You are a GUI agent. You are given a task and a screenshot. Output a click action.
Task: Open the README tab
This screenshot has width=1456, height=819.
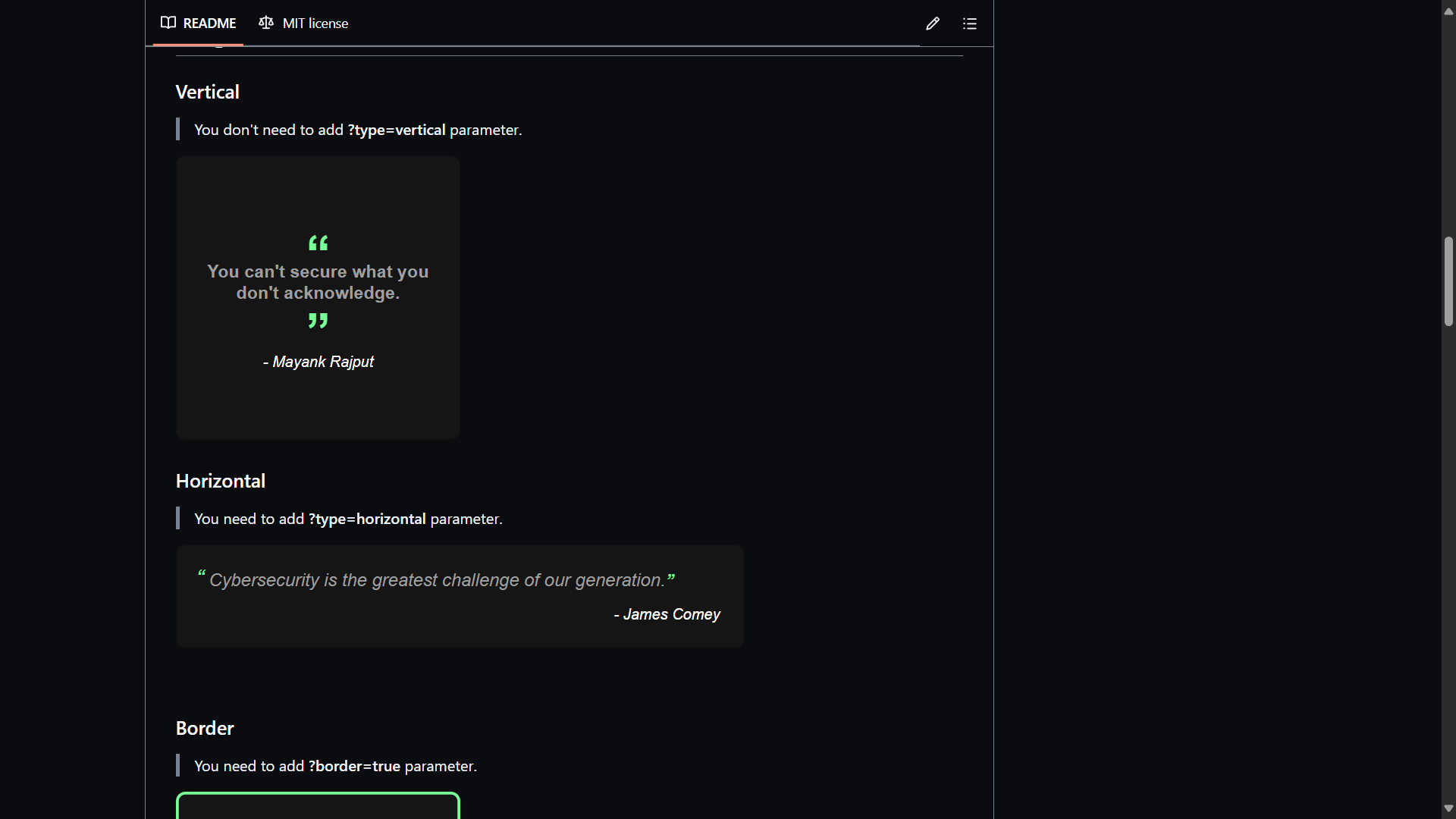coord(198,24)
